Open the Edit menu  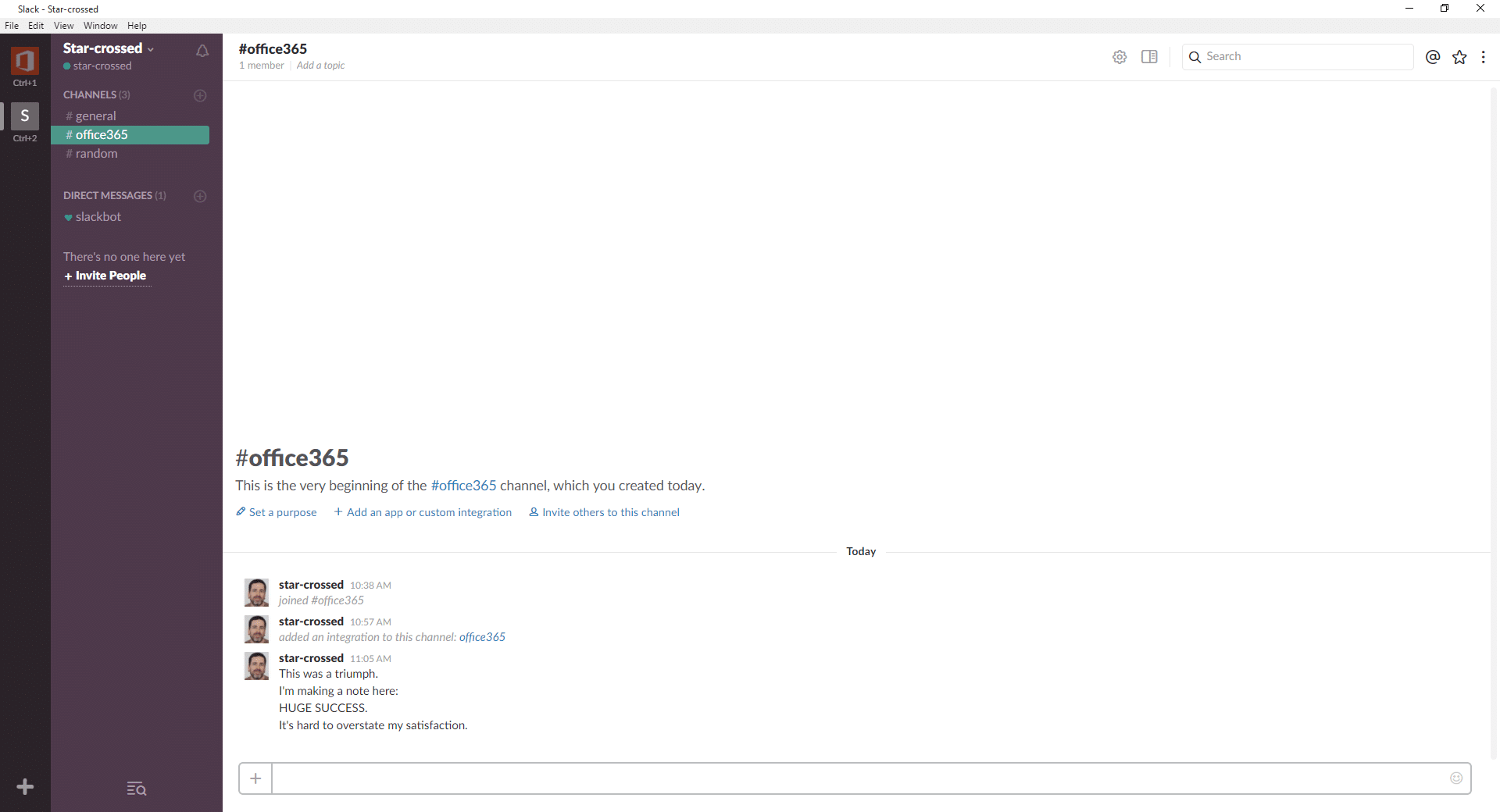(x=36, y=26)
